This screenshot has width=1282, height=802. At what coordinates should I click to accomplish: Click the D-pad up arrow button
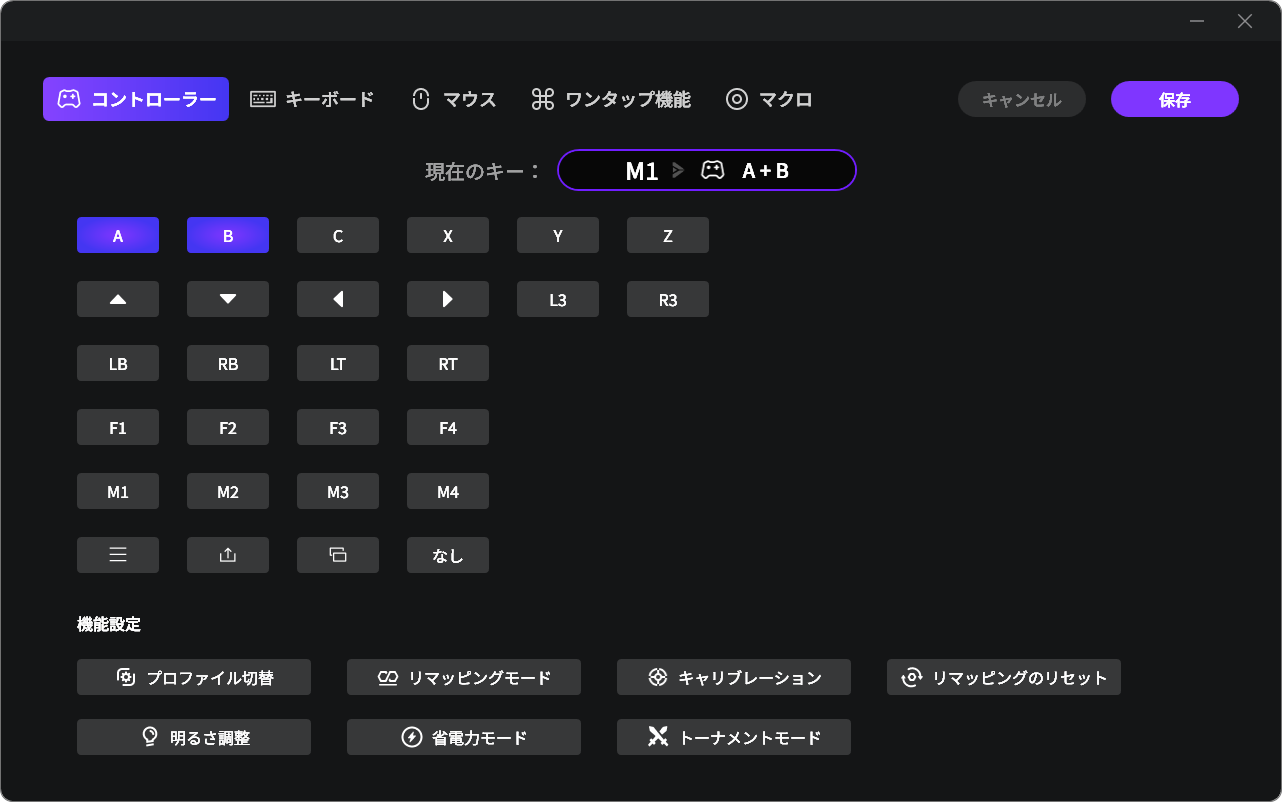(118, 299)
